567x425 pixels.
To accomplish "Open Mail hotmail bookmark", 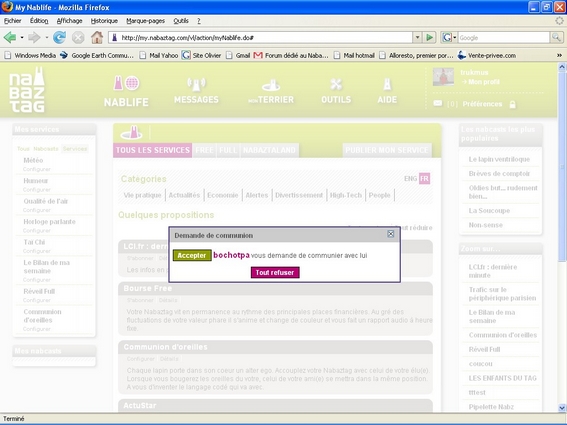I will pyautogui.click(x=354, y=55).
